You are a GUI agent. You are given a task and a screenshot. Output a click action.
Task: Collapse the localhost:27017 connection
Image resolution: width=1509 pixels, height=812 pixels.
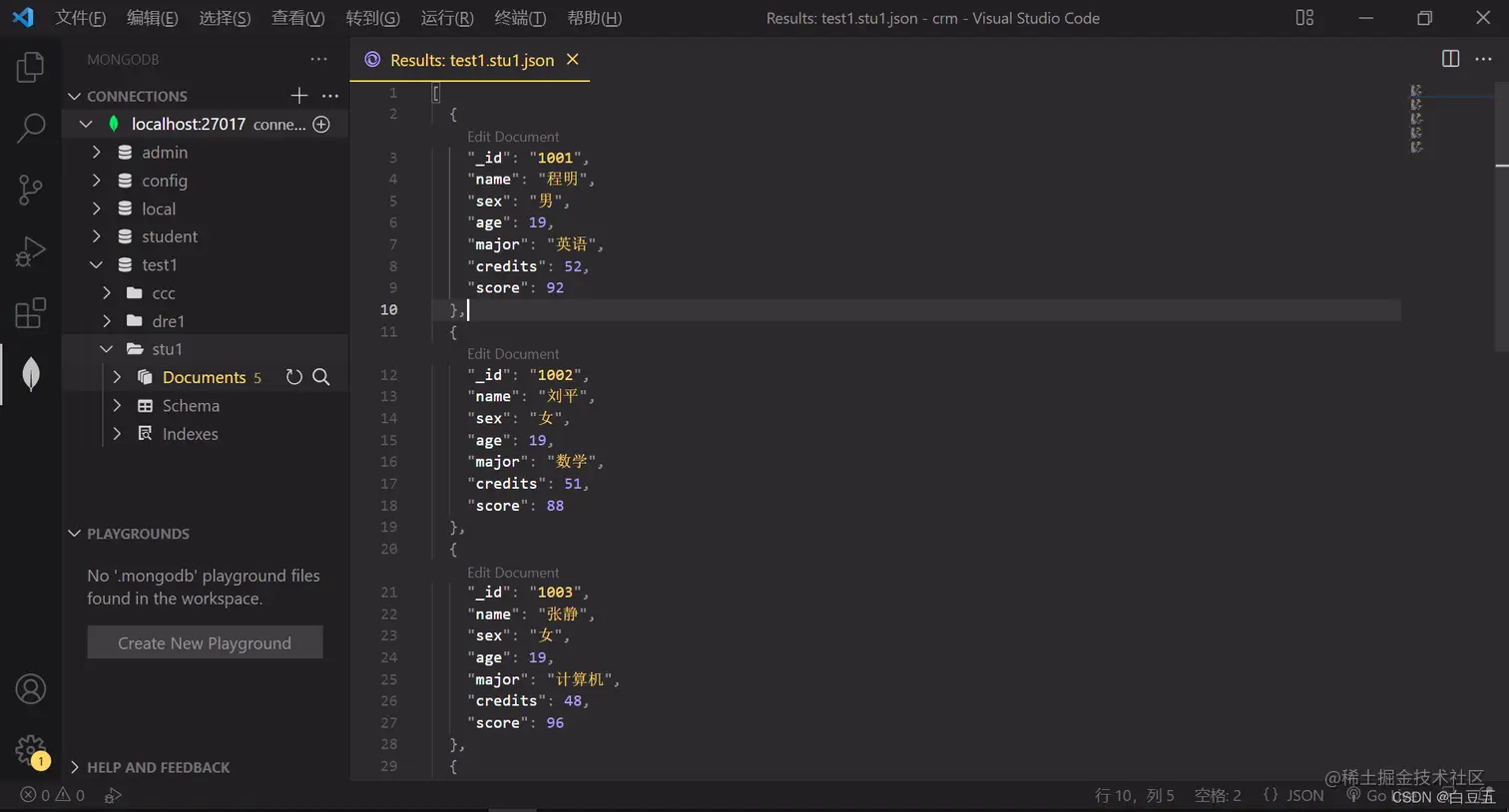point(86,124)
